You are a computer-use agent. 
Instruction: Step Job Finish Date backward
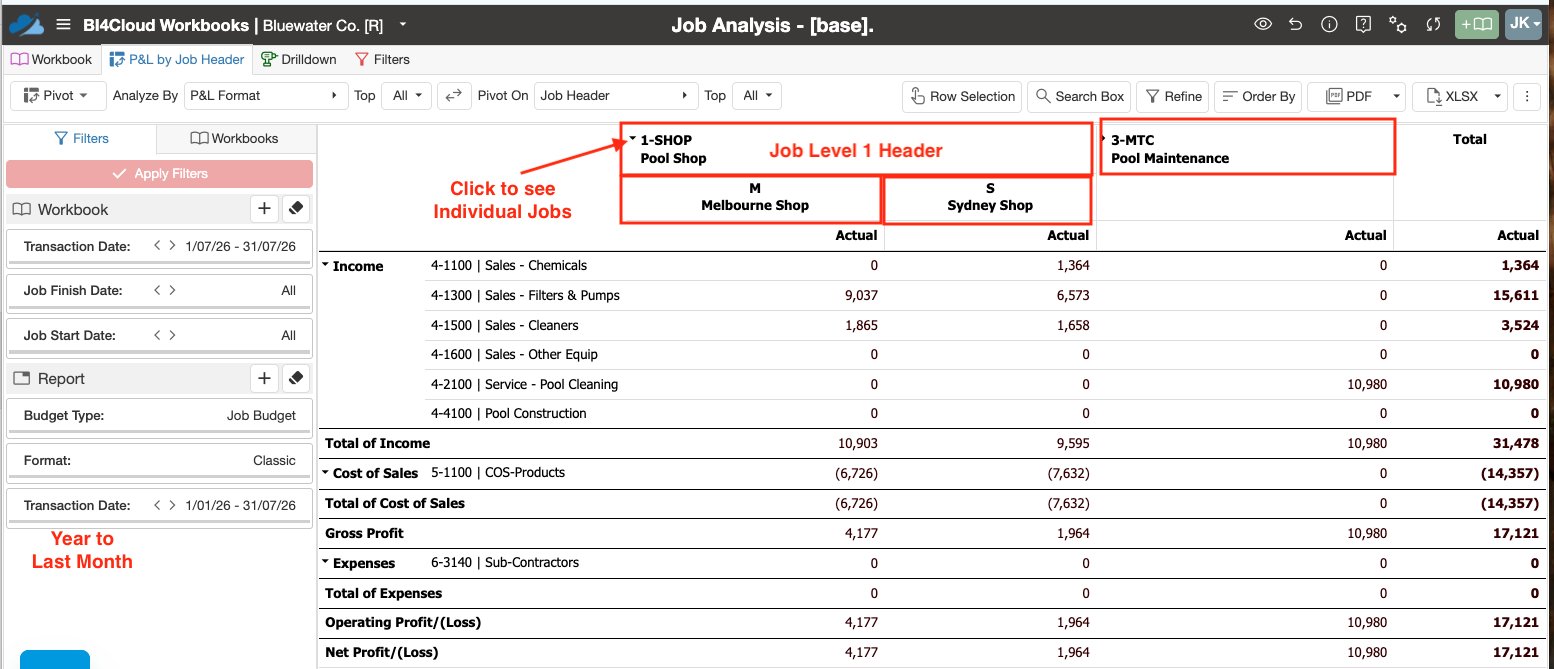157,290
